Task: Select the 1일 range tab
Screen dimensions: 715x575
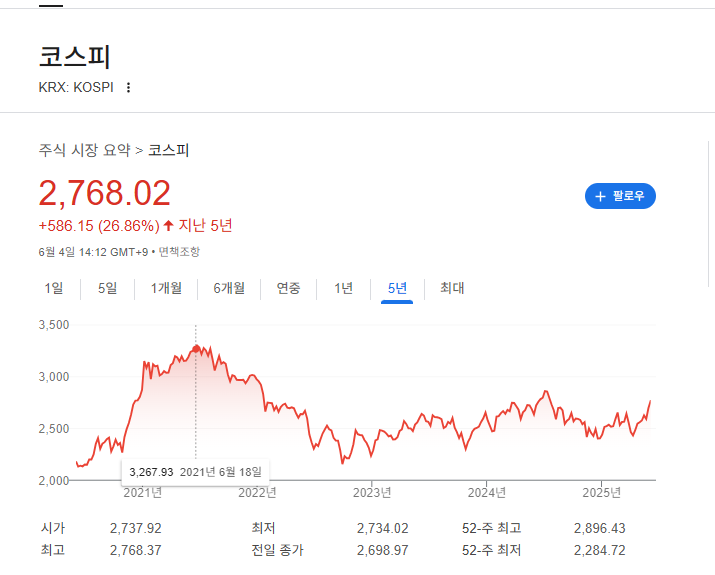Action: [54, 288]
